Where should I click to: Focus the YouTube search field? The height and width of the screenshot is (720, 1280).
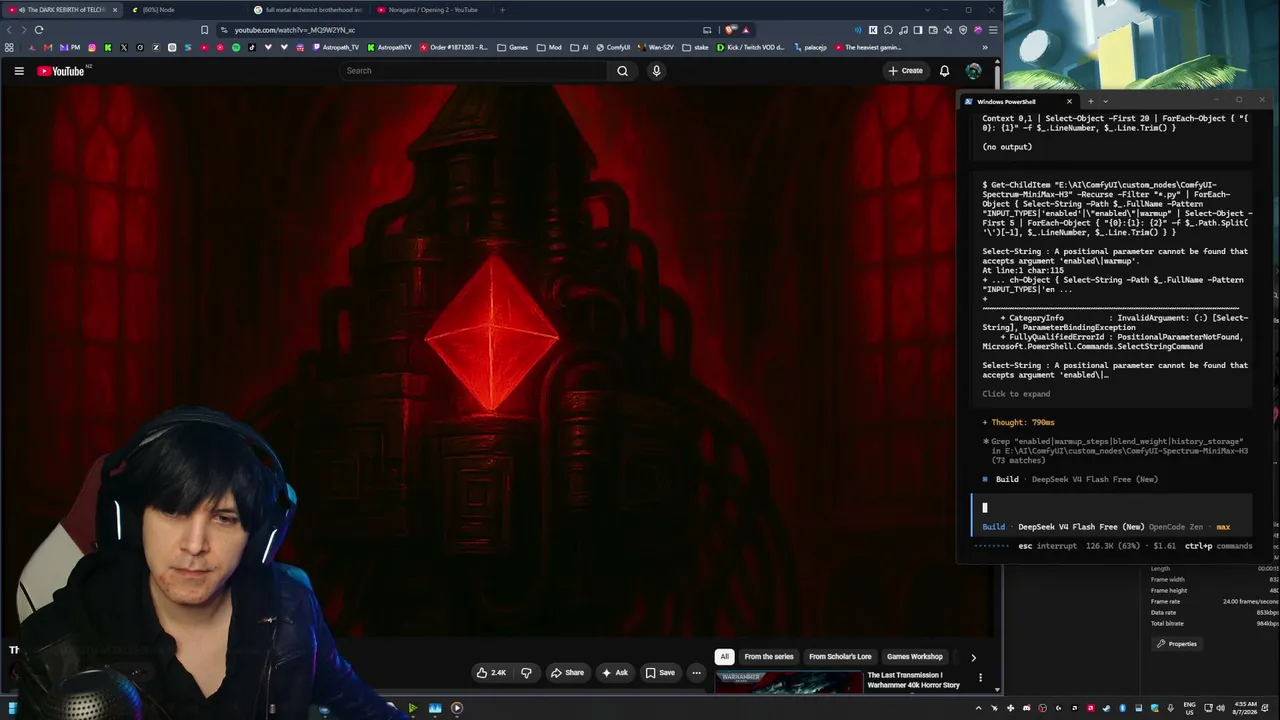[472, 71]
